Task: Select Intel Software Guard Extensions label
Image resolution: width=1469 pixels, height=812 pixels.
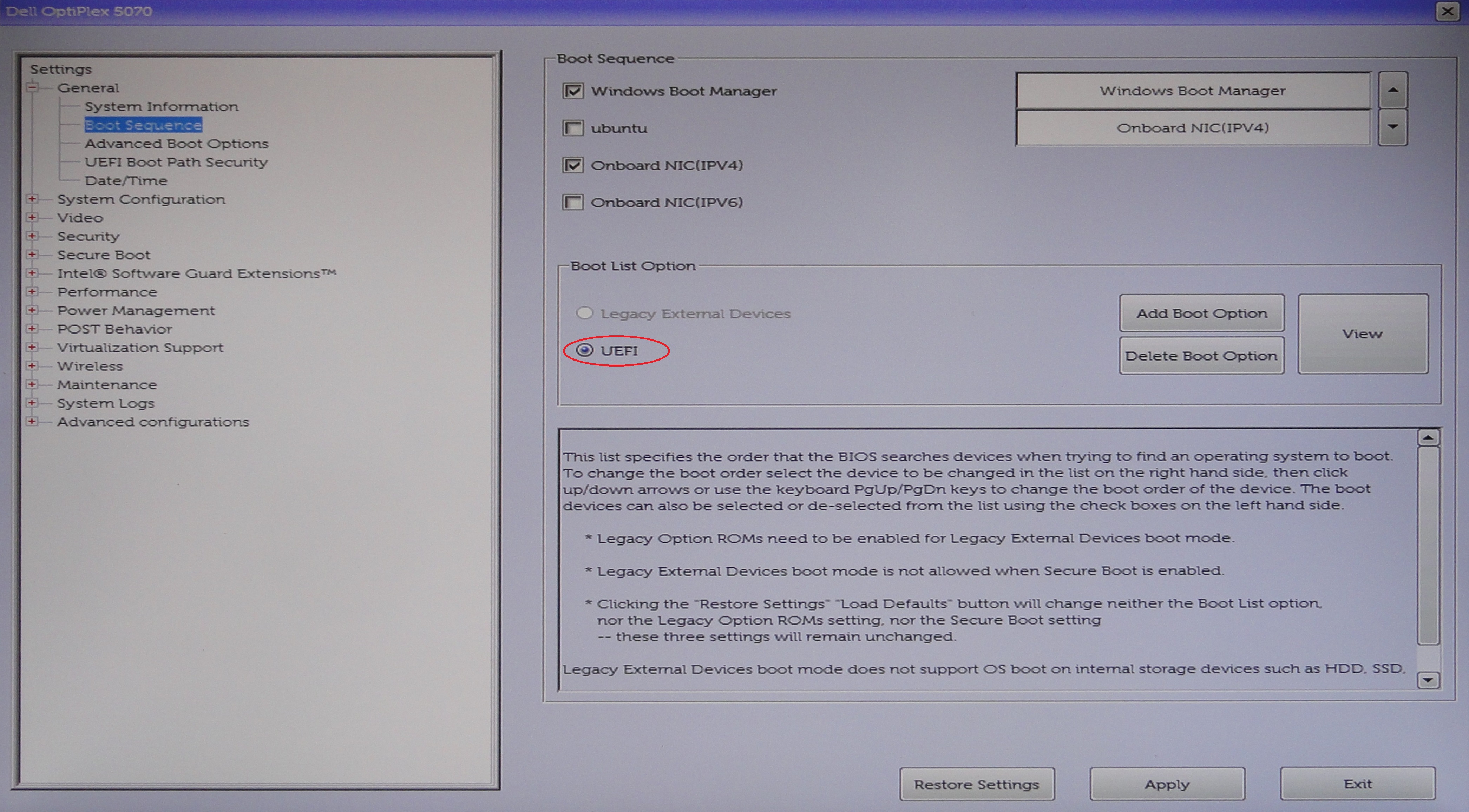Action: pos(196,274)
